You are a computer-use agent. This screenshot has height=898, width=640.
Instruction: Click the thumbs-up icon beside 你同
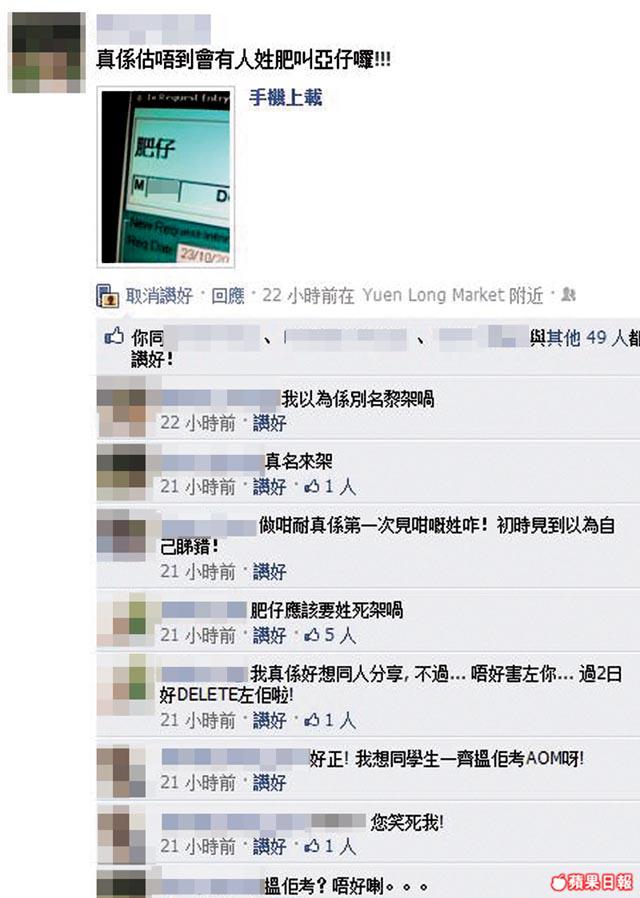pos(114,336)
